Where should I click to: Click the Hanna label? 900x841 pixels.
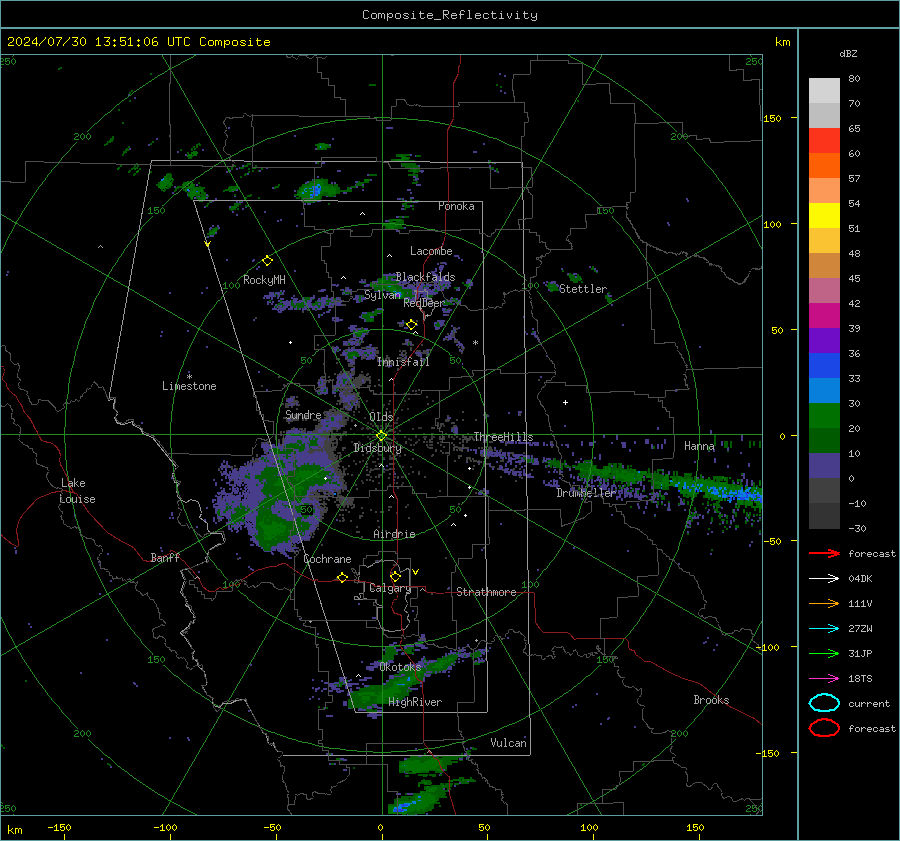[699, 446]
